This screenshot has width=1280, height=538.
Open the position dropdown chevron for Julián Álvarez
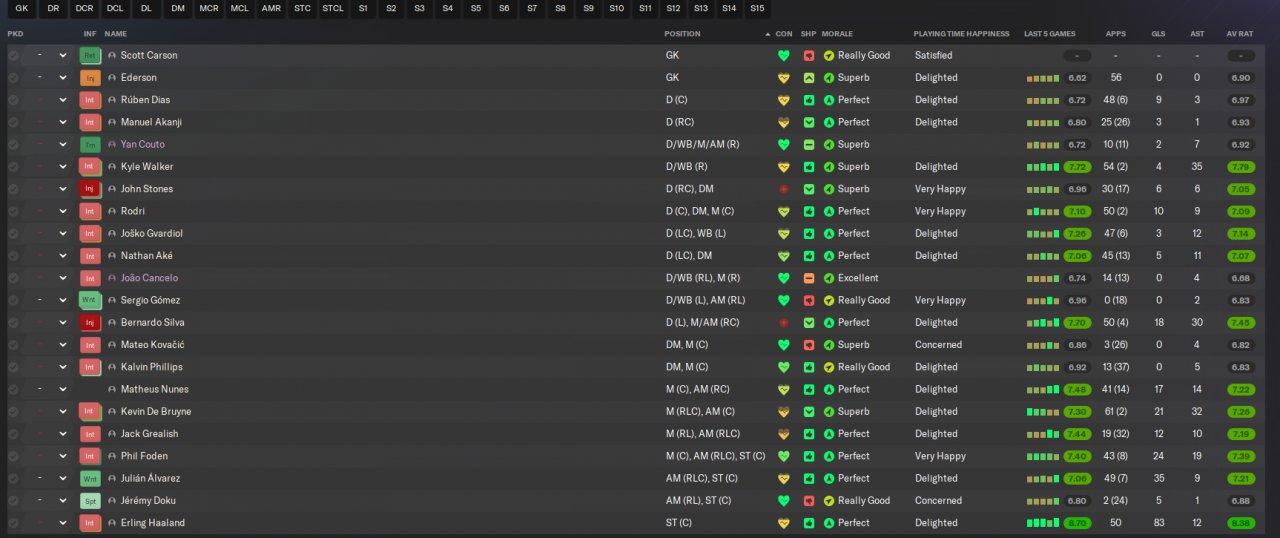click(63, 479)
